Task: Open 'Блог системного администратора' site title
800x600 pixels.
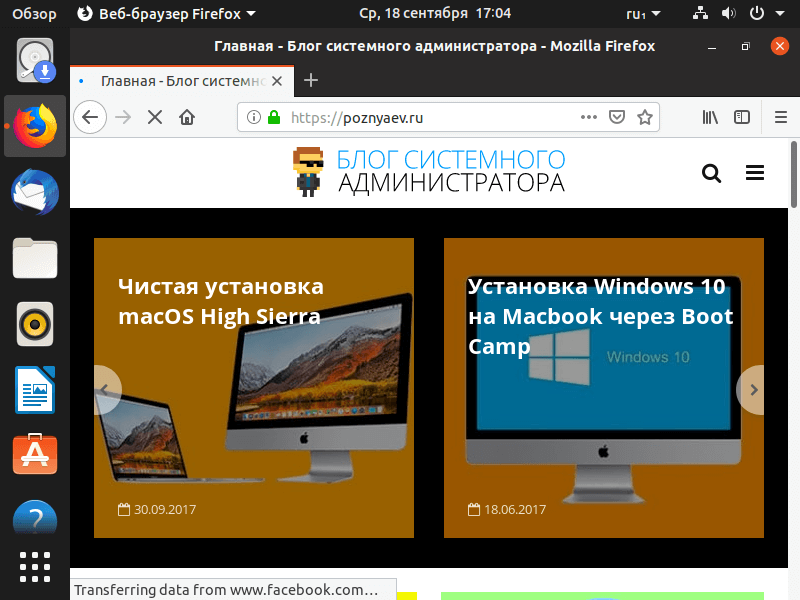Action: (x=451, y=171)
